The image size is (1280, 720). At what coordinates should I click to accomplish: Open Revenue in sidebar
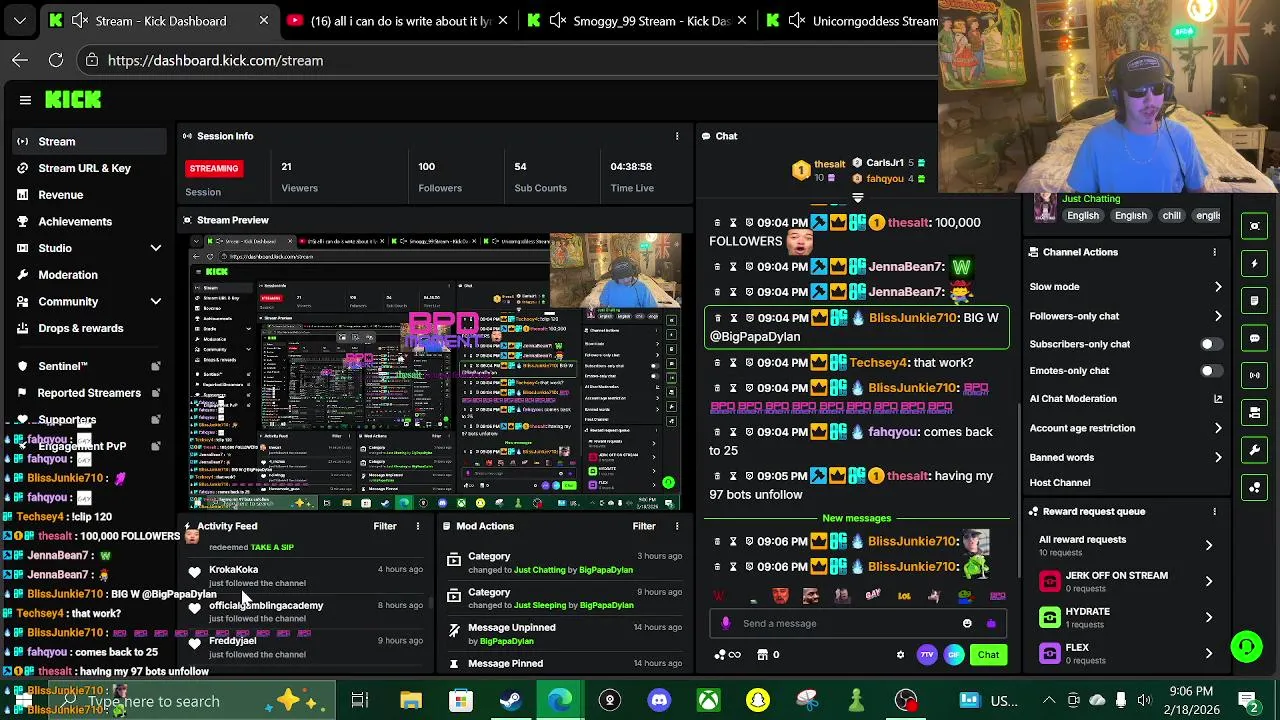88,195
